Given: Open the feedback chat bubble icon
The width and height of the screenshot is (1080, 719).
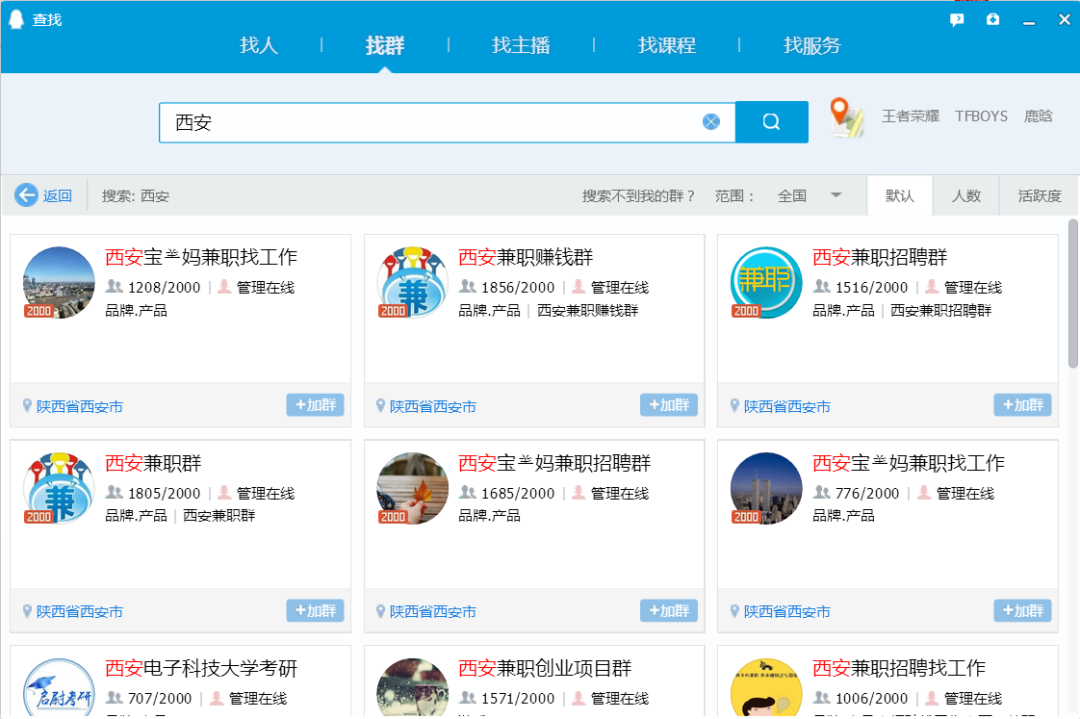Looking at the screenshot, I should [957, 20].
